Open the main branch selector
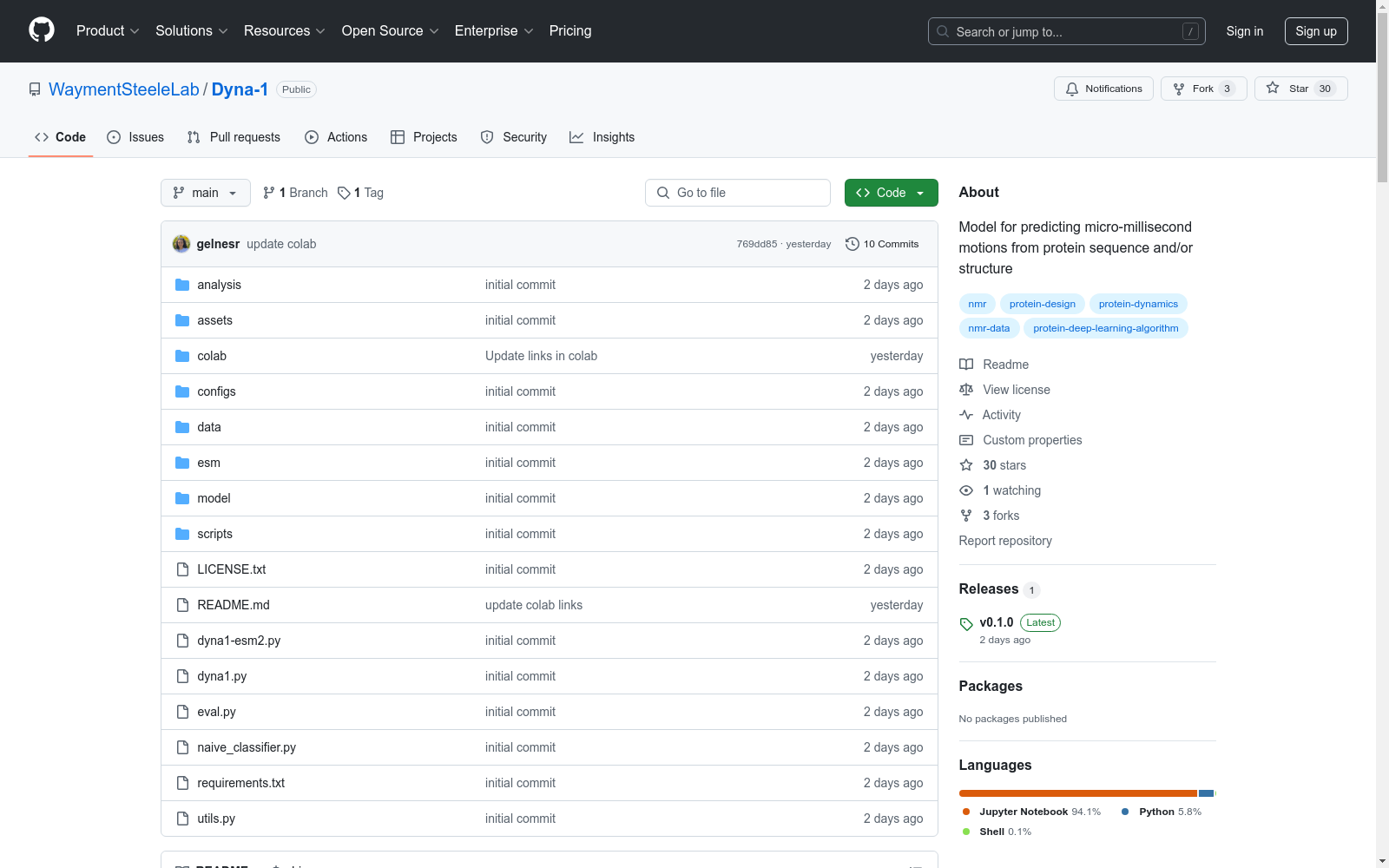 tap(206, 193)
